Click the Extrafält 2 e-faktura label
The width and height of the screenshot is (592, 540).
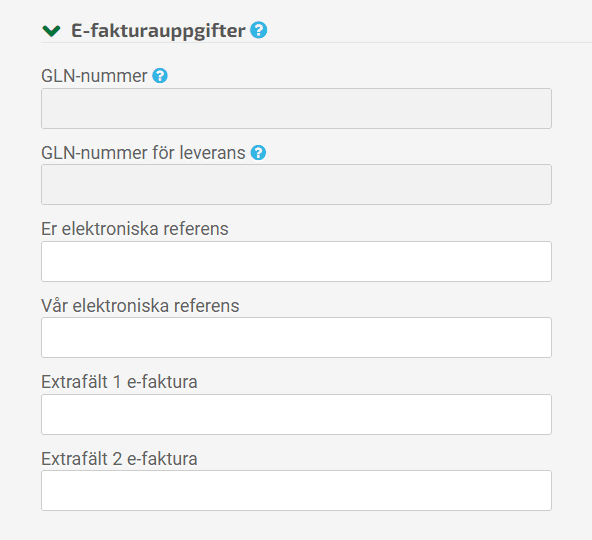click(x=119, y=459)
